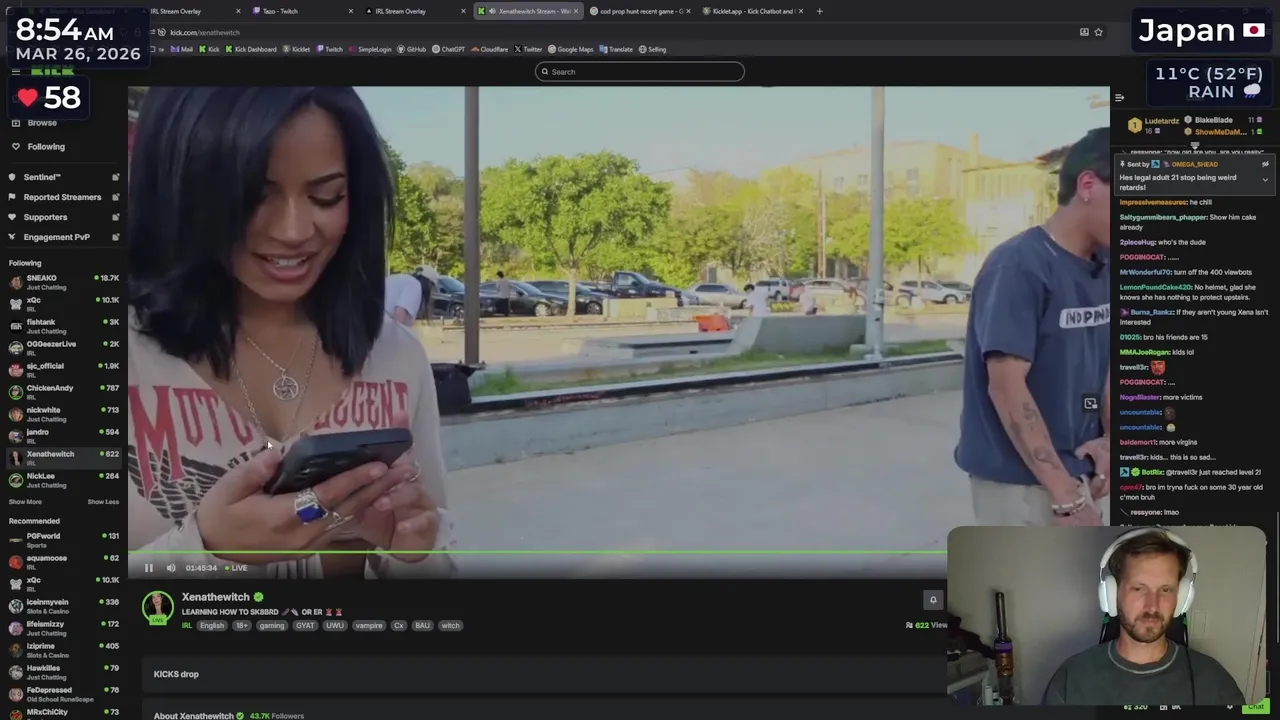Select the IRL category link
The height and width of the screenshot is (720, 1280).
pyautogui.click(x=187, y=626)
